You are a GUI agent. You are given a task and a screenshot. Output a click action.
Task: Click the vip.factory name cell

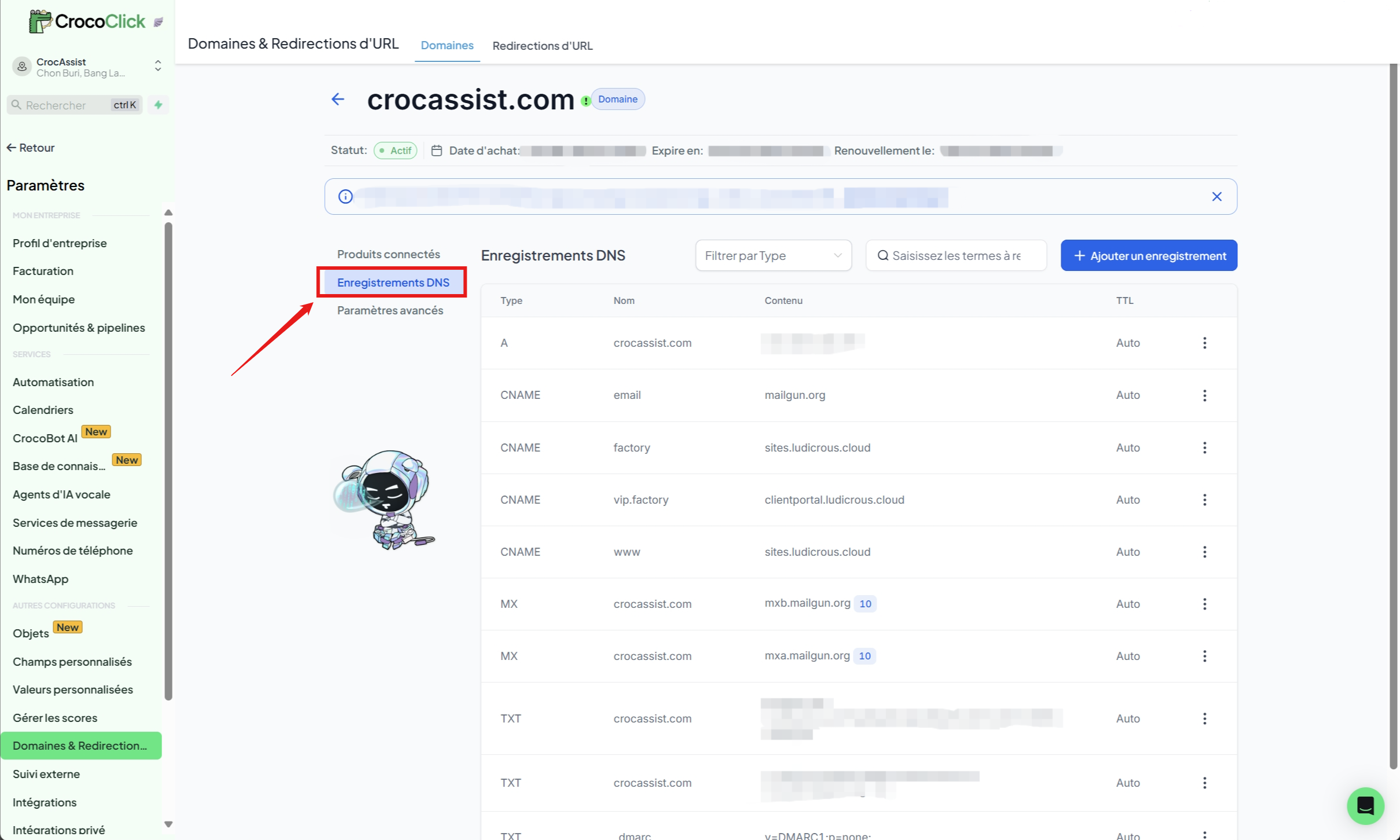[641, 500]
